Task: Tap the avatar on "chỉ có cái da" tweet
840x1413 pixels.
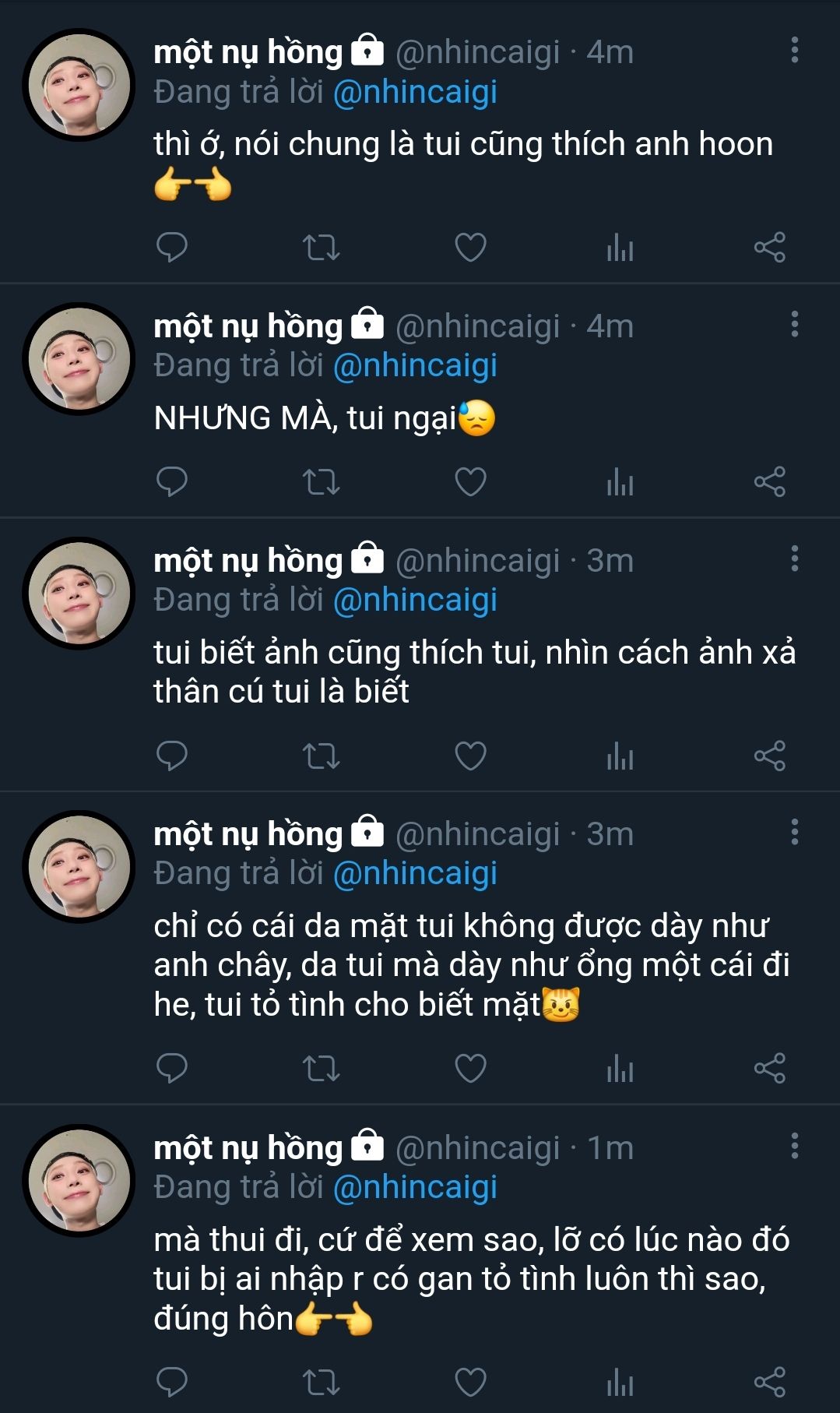Action: (79, 867)
